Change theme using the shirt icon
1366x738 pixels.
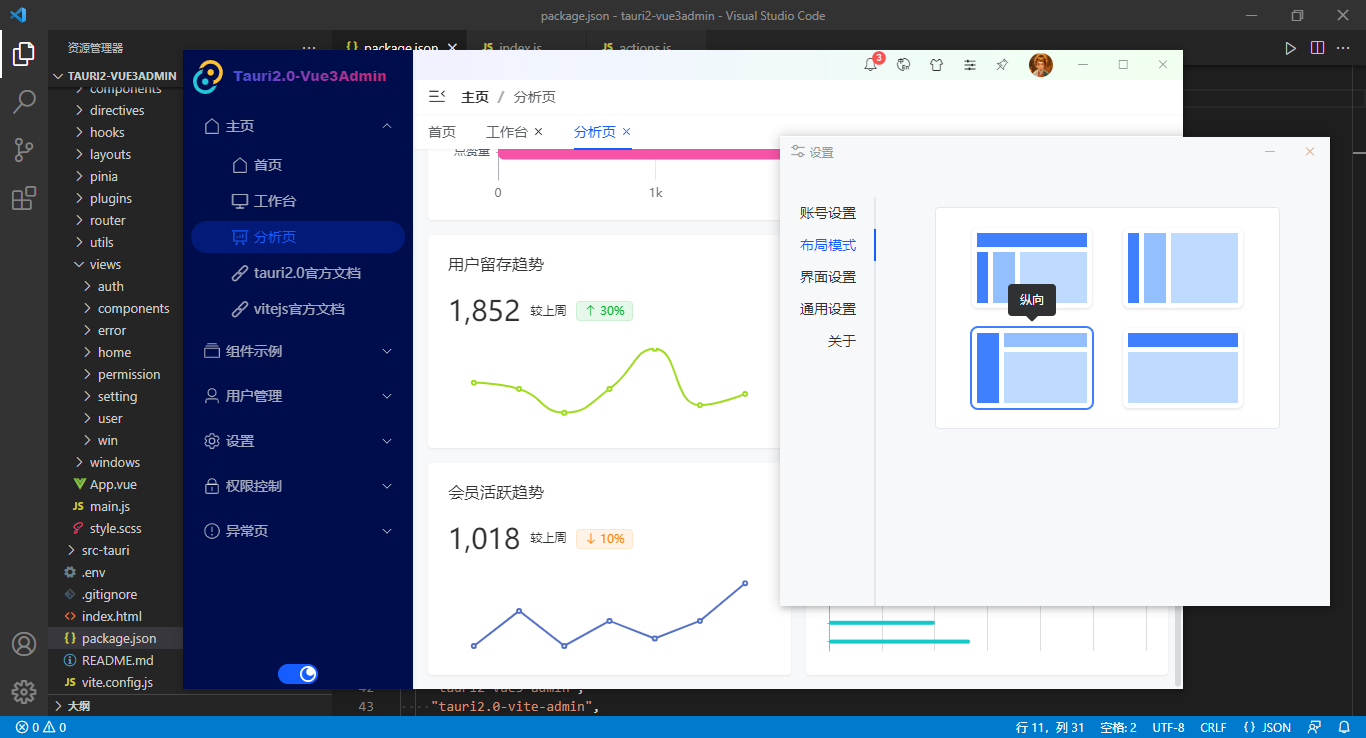click(x=936, y=64)
